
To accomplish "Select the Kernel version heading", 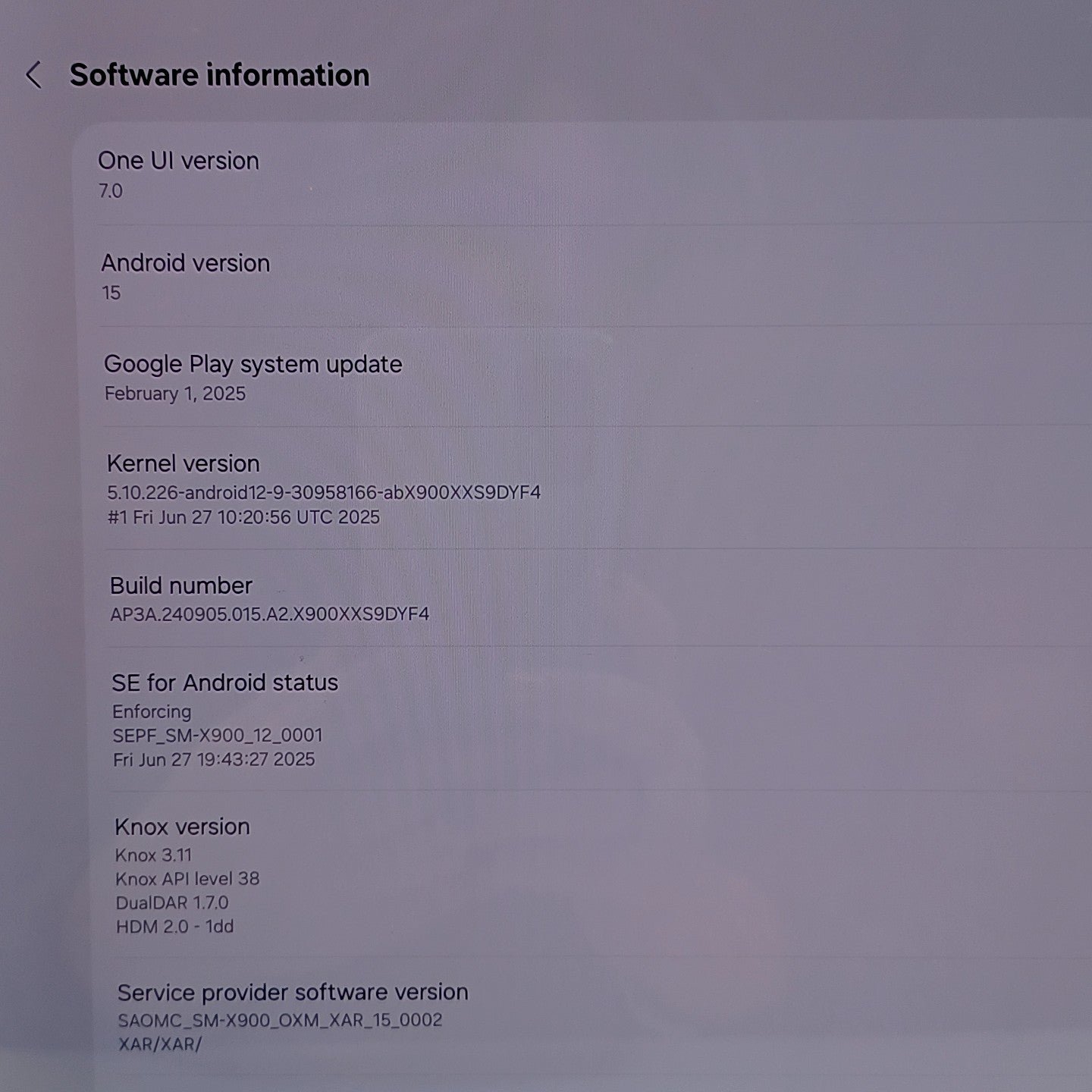I will click(184, 463).
